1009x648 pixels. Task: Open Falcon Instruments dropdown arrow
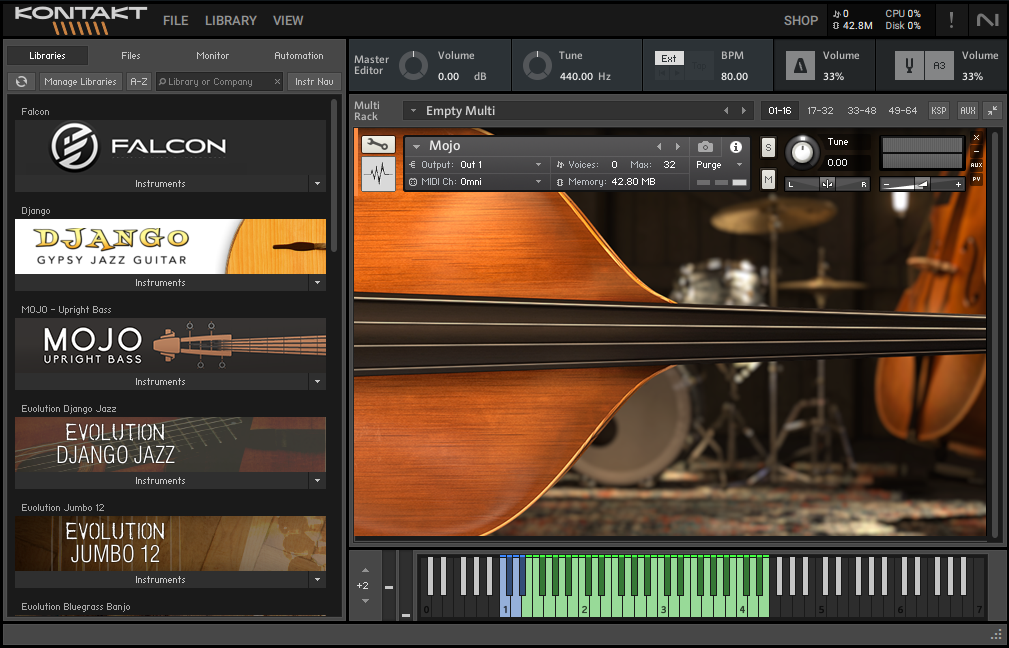coord(317,183)
